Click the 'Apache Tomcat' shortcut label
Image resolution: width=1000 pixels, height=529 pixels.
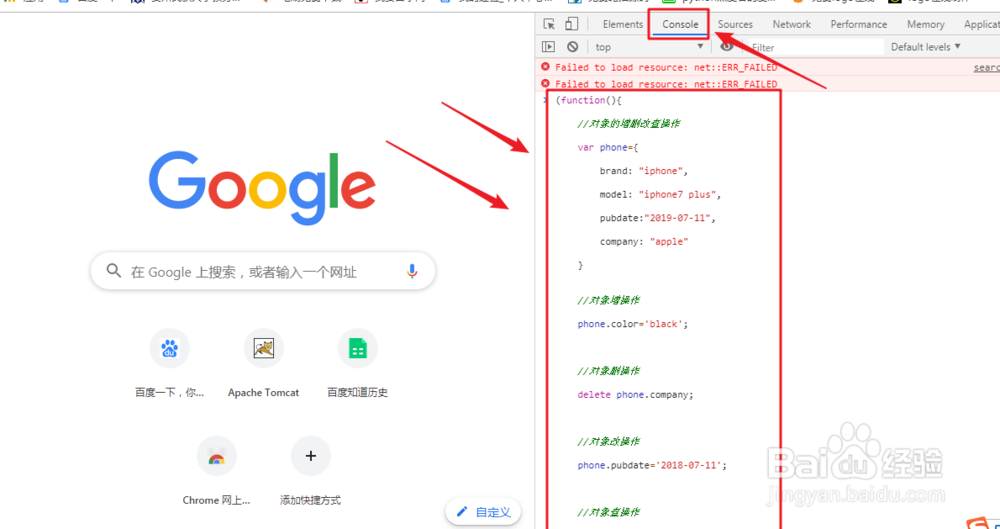click(263, 392)
